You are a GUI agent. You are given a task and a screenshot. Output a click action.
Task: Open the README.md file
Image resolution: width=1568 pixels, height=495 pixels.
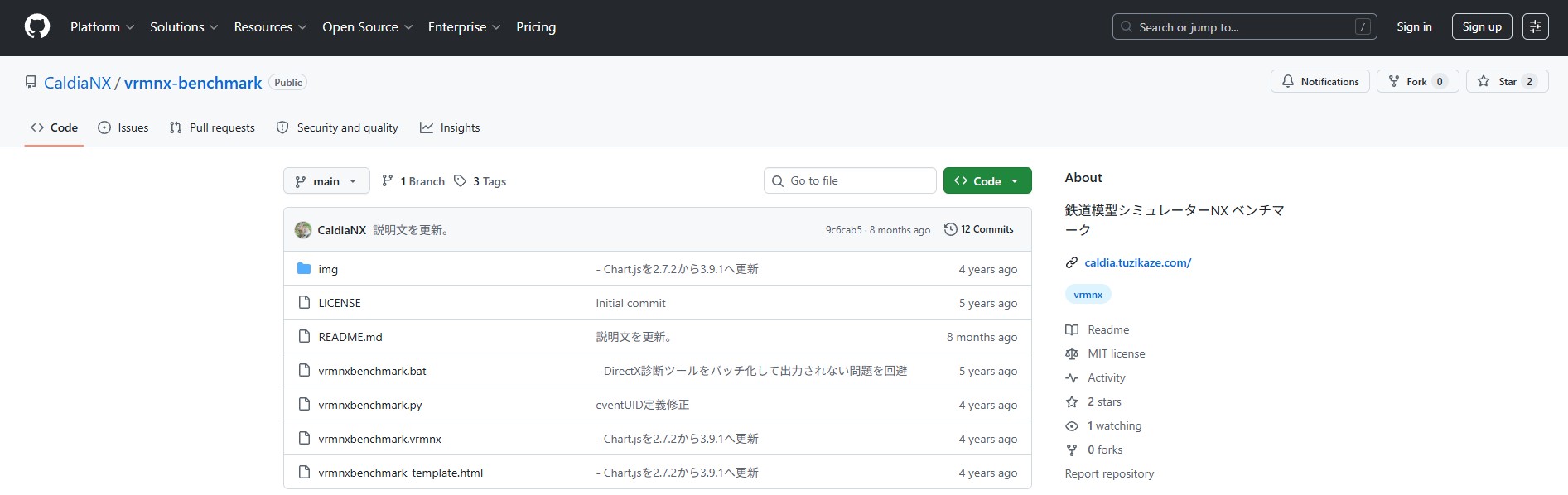click(x=350, y=337)
